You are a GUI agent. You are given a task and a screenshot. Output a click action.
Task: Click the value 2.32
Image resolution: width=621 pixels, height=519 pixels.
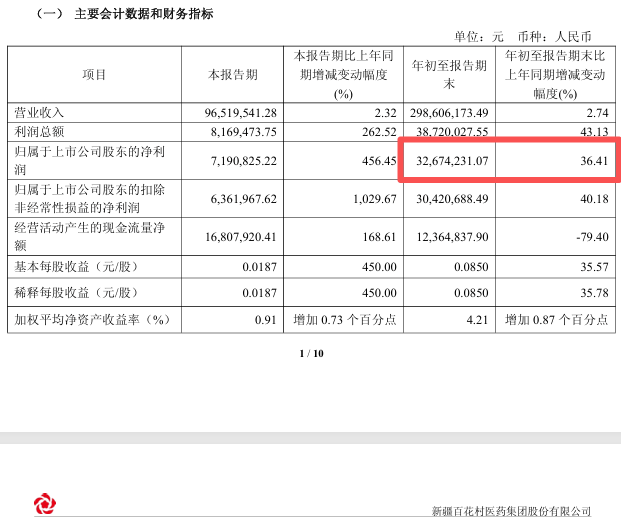(385, 113)
